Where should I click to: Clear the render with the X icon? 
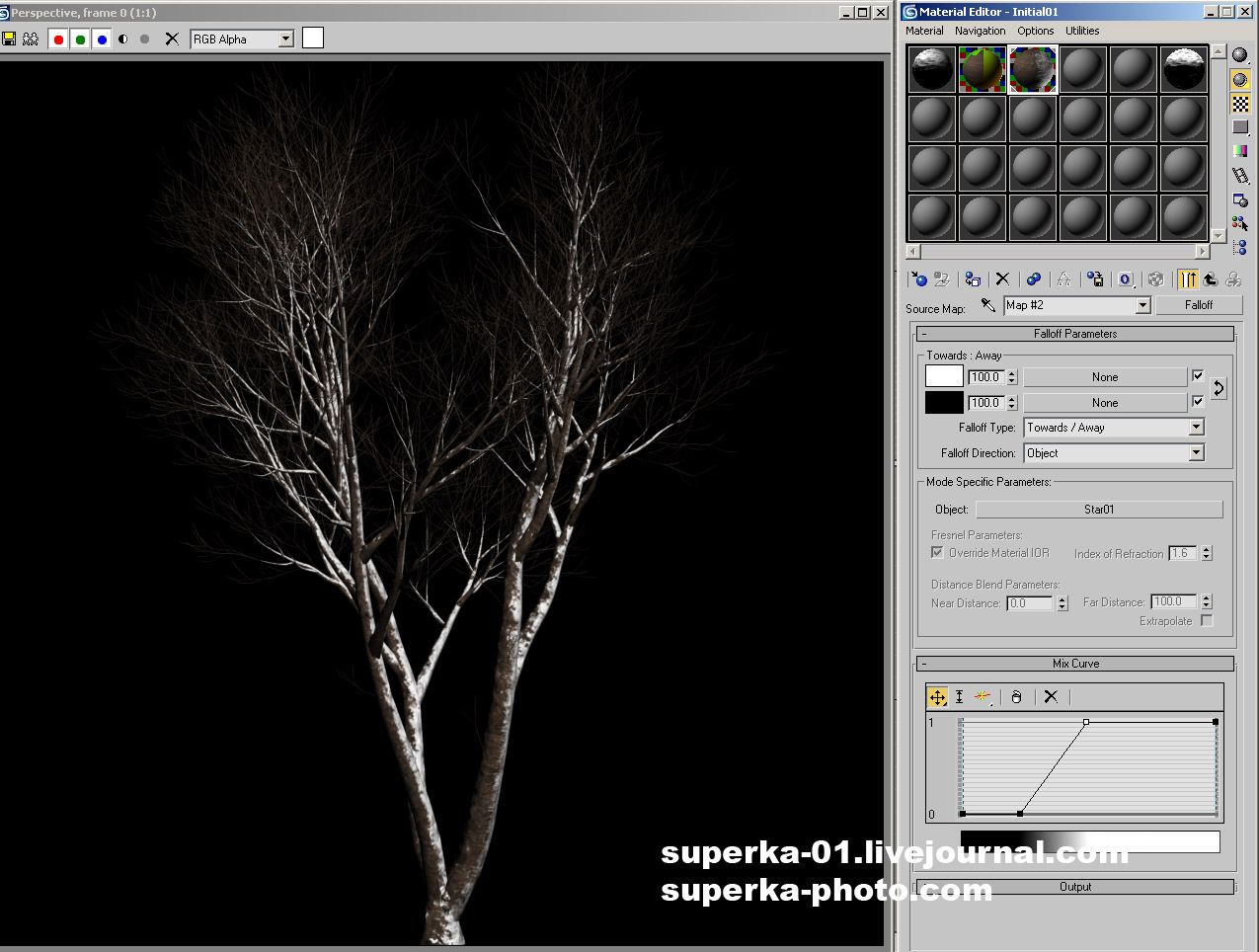point(172,39)
